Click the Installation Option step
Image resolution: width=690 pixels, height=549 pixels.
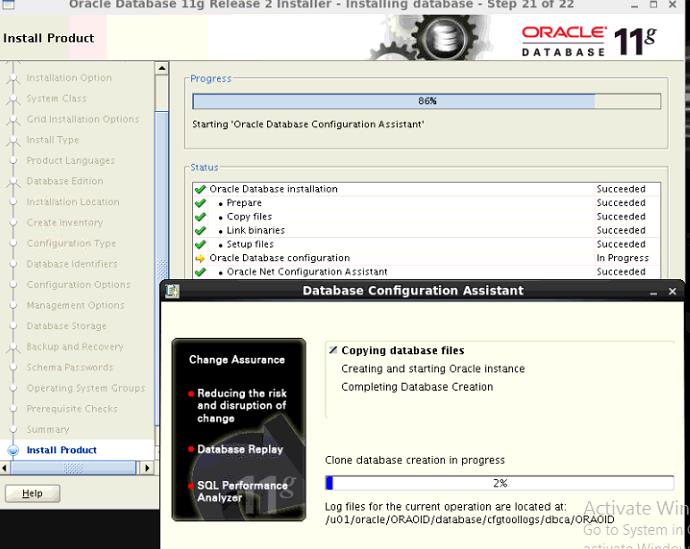(x=69, y=78)
